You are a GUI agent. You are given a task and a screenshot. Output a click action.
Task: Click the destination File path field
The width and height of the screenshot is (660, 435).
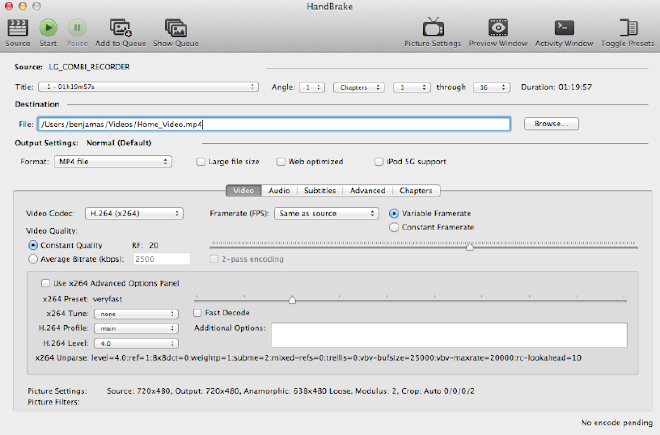tap(274, 124)
